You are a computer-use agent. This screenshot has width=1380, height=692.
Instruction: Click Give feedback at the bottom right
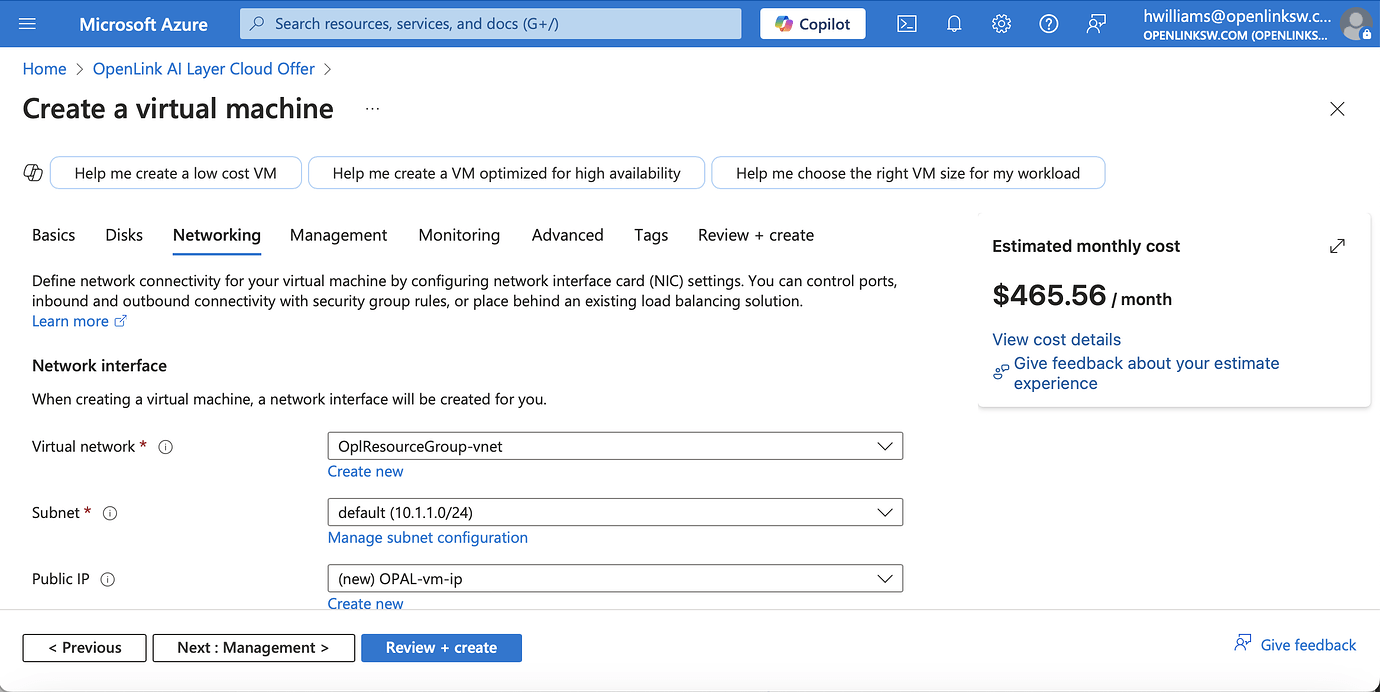coord(1296,645)
